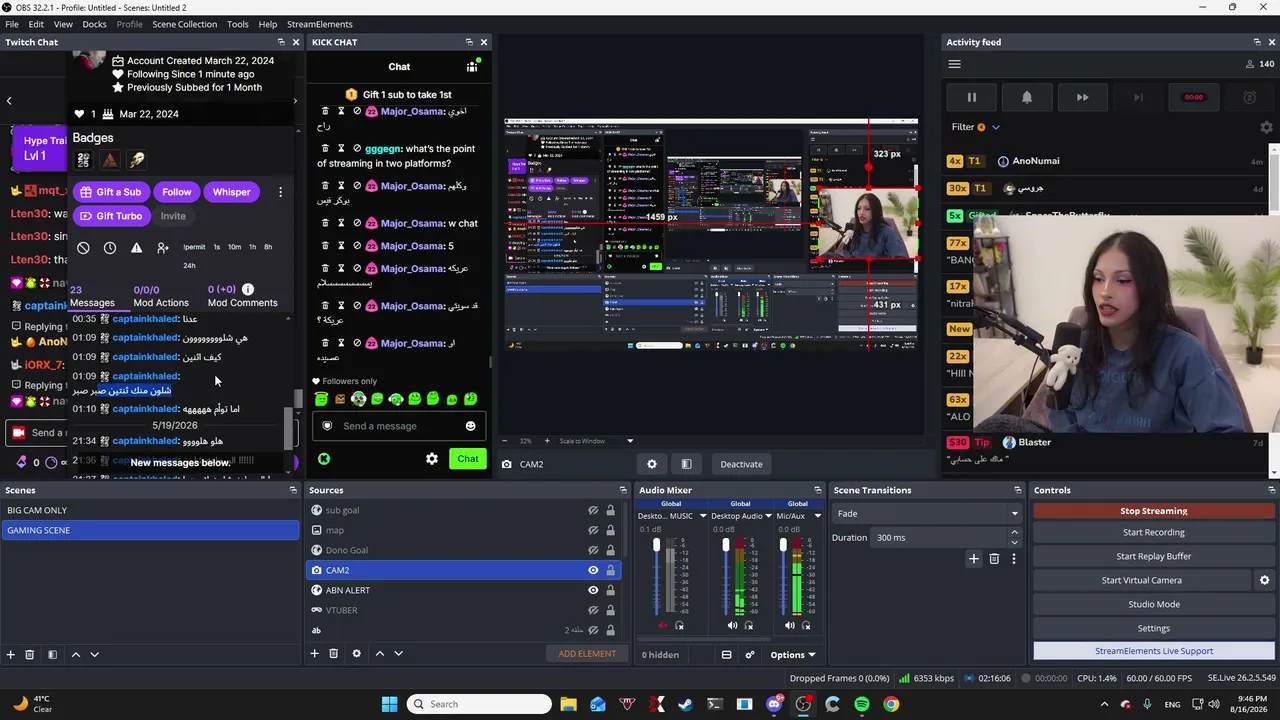1280x720 pixels.
Task: Click the timeout clock icon
Action: [x=110, y=247]
